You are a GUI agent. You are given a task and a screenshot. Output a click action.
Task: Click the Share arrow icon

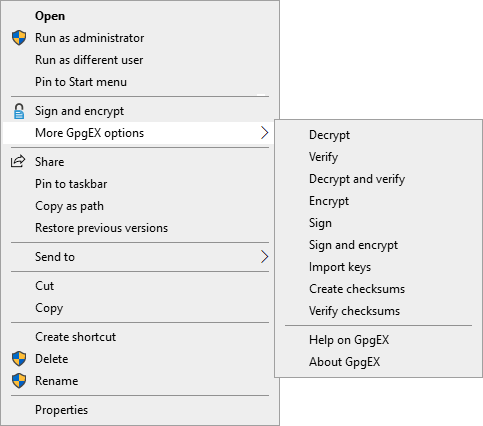tap(18, 161)
